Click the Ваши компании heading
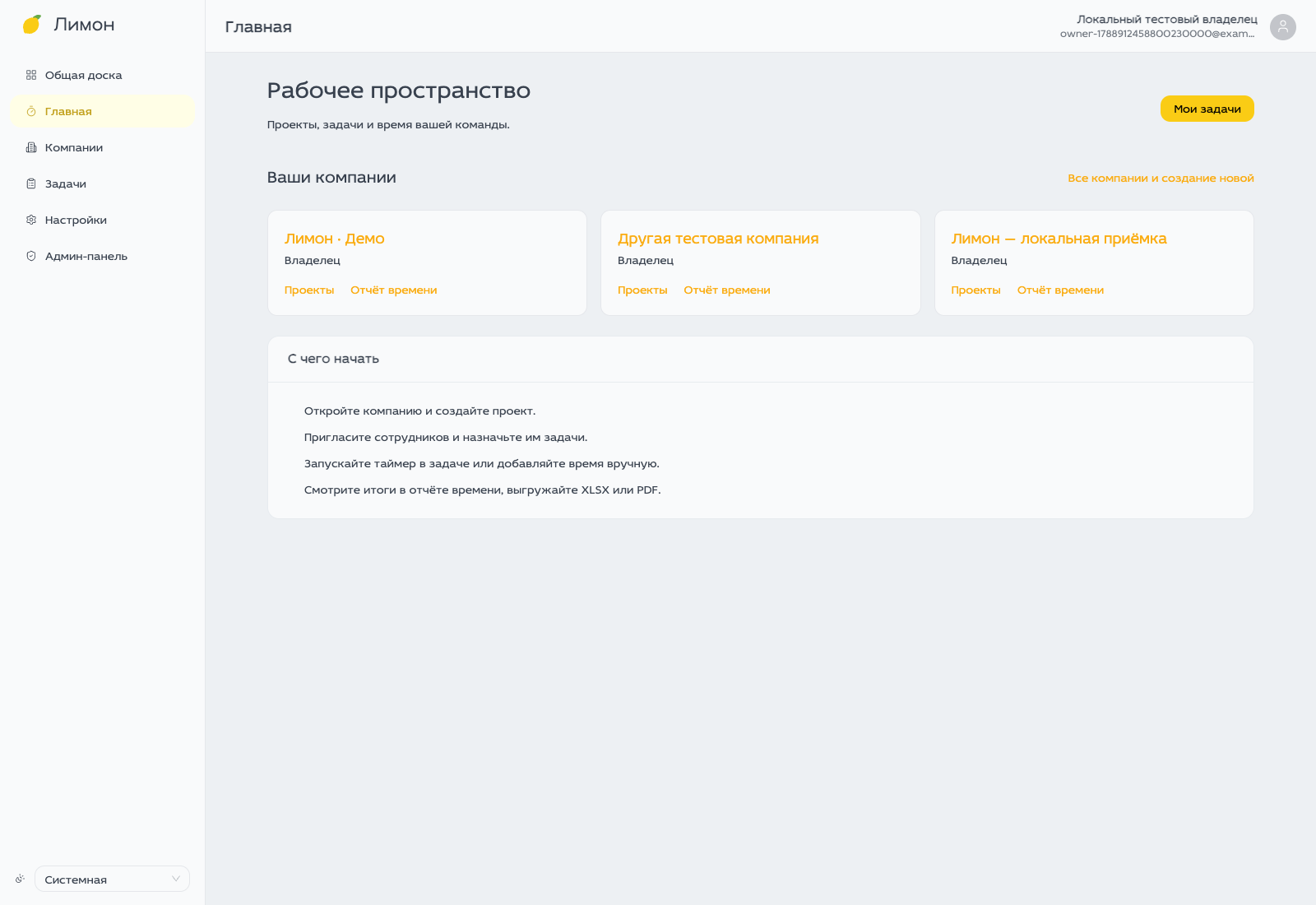 tap(331, 178)
